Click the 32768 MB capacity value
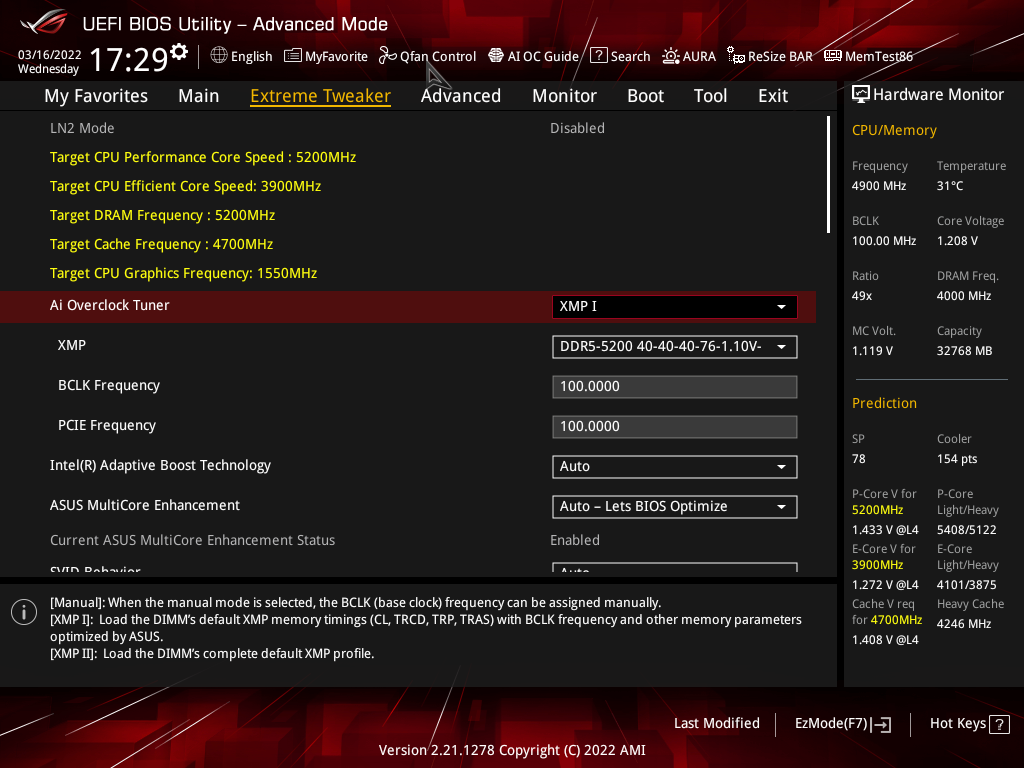 click(964, 351)
